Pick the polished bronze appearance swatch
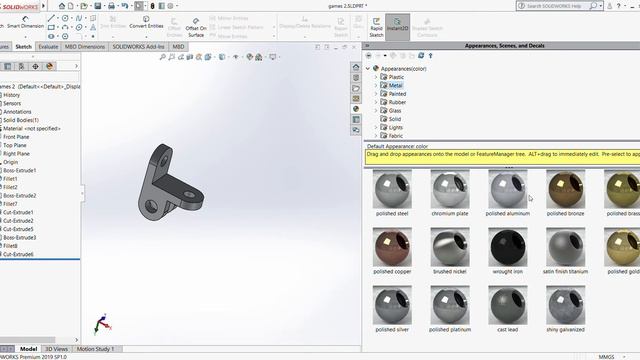640x360 pixels. [565, 189]
